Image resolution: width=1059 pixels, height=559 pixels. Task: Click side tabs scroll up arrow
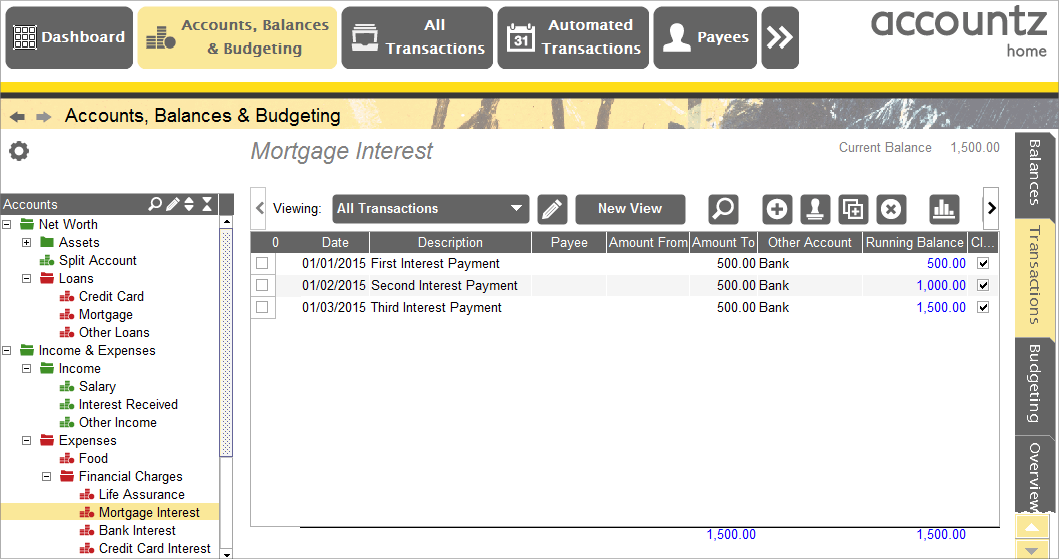[1032, 526]
